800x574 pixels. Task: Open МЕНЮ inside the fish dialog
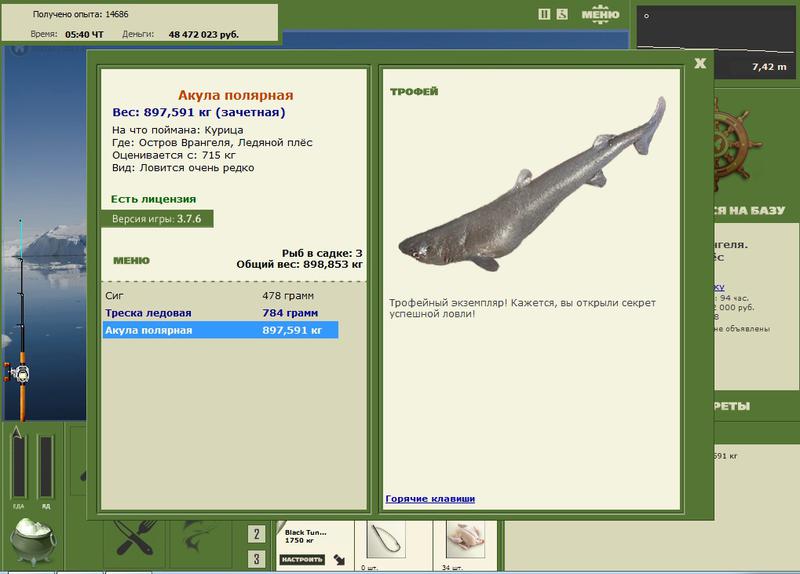point(132,261)
